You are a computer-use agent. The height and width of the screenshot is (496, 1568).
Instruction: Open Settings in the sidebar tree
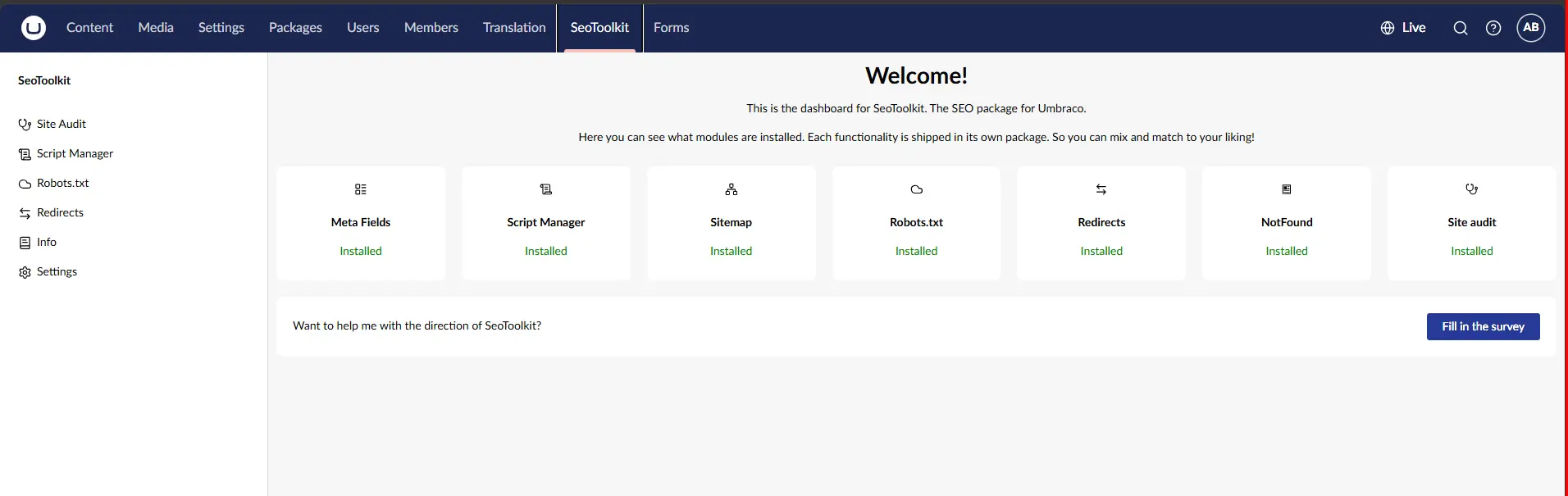coord(57,272)
